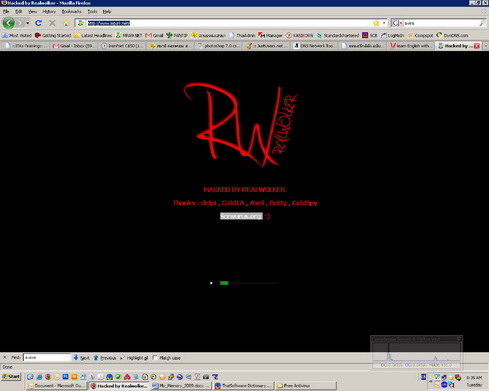The image size is (489, 391).
Task: Switch to the DNS Network tab
Action: tap(314, 46)
